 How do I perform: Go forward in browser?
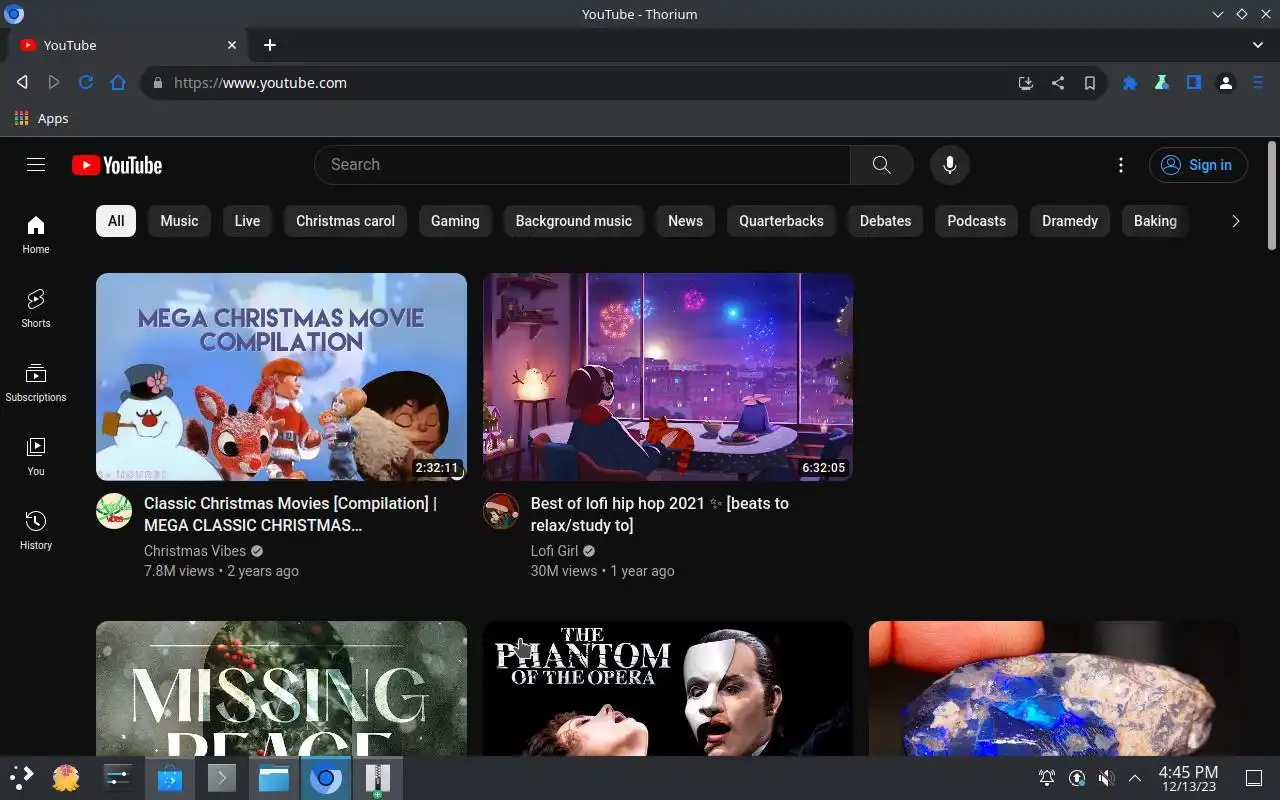[54, 83]
